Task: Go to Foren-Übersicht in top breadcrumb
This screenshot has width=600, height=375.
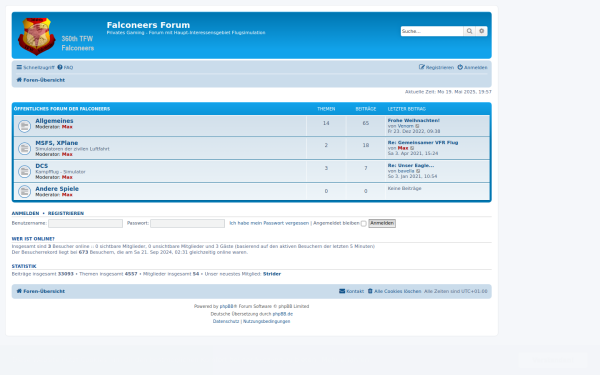Action: (41, 80)
